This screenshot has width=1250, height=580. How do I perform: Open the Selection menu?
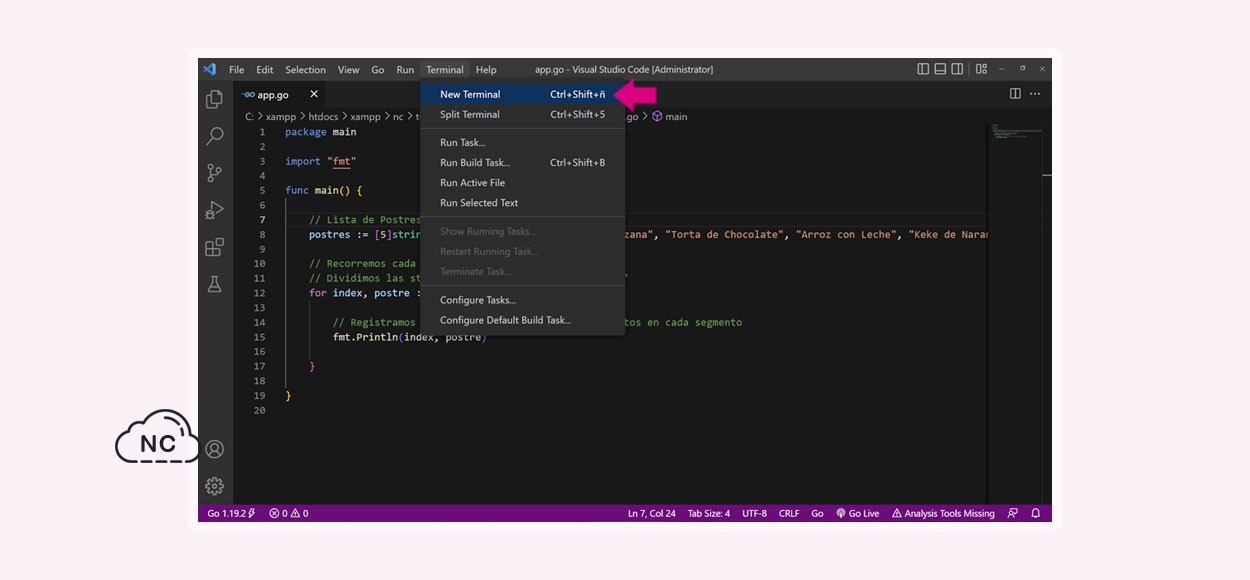coord(306,70)
